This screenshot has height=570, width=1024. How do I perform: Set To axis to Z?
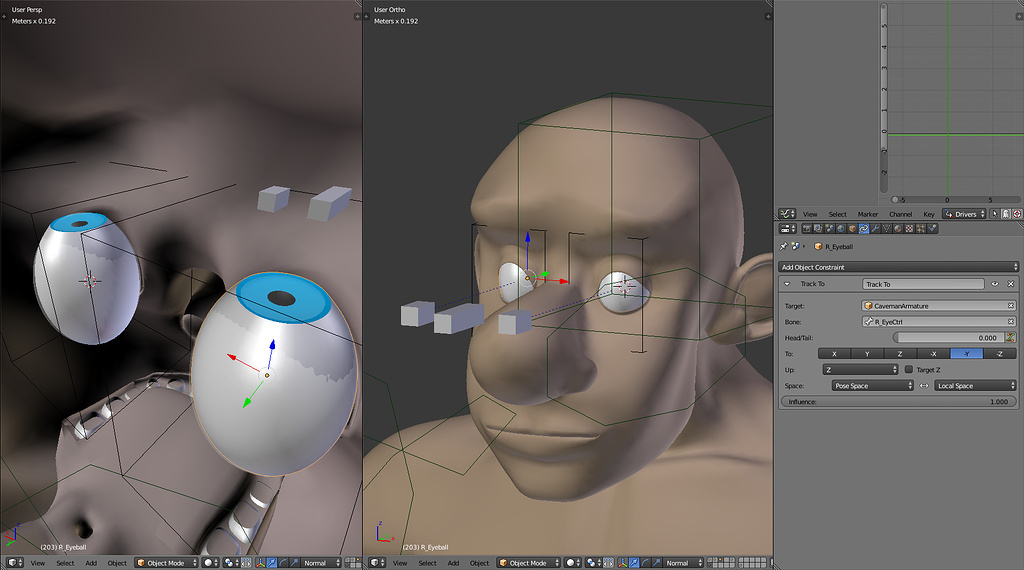[x=900, y=354]
